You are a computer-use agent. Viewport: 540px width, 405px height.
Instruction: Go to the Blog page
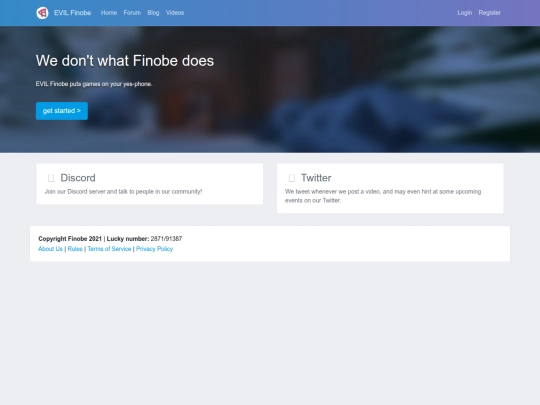(x=153, y=13)
